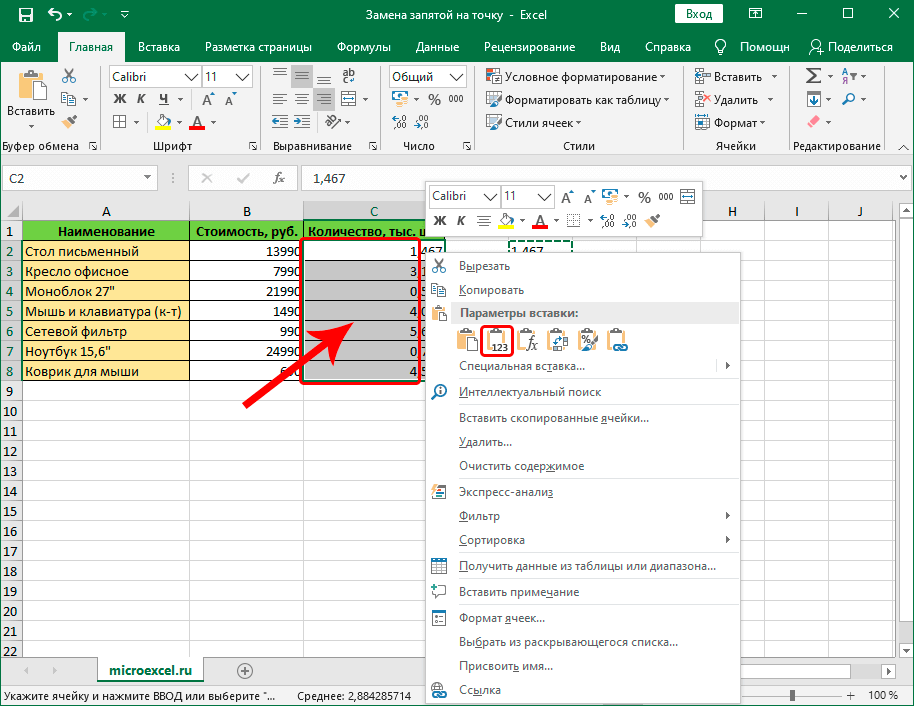Choose Paste Formulas fx option
The image size is (914, 706).
click(x=527, y=340)
